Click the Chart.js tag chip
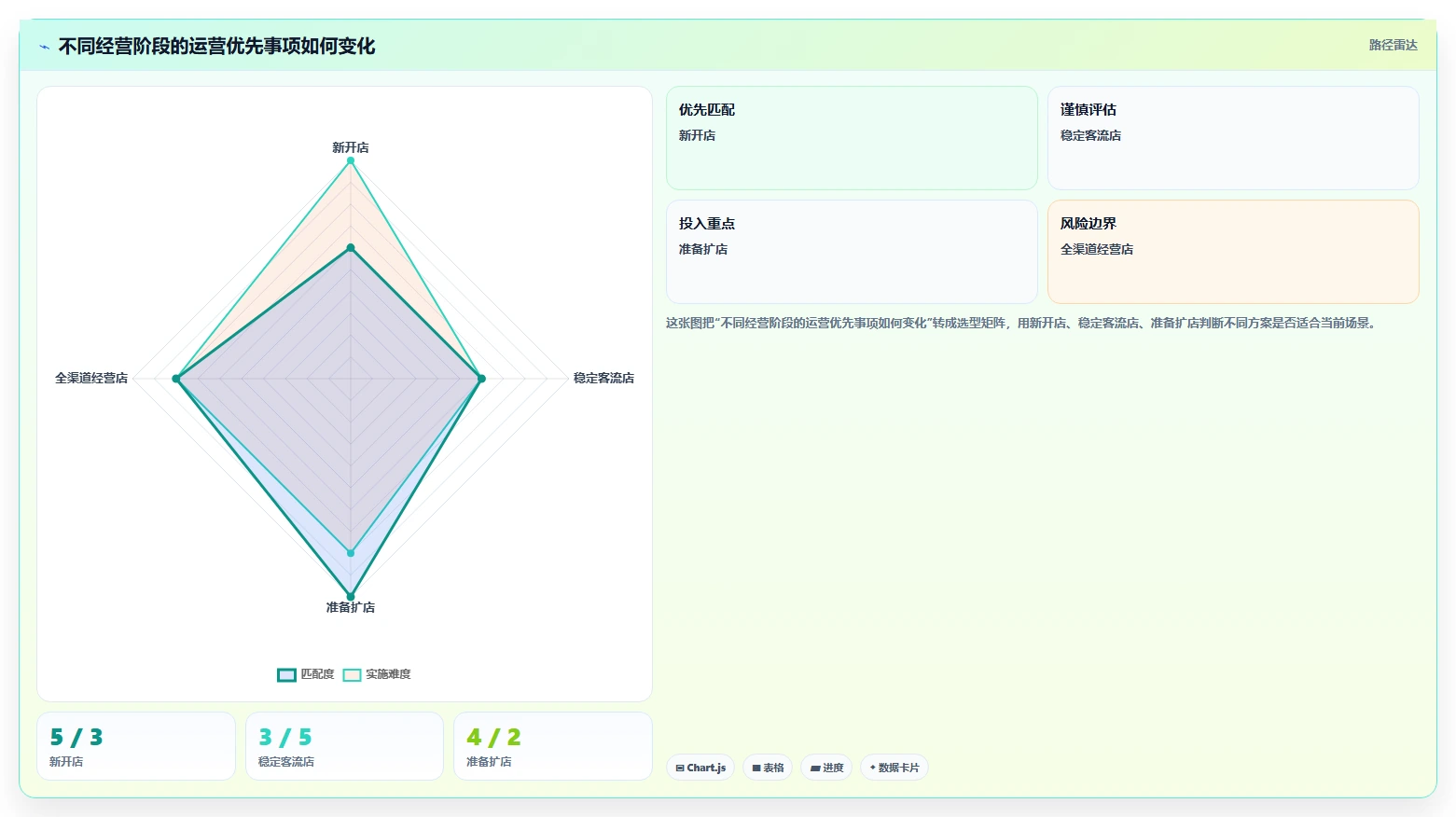1456x817 pixels. coord(700,768)
